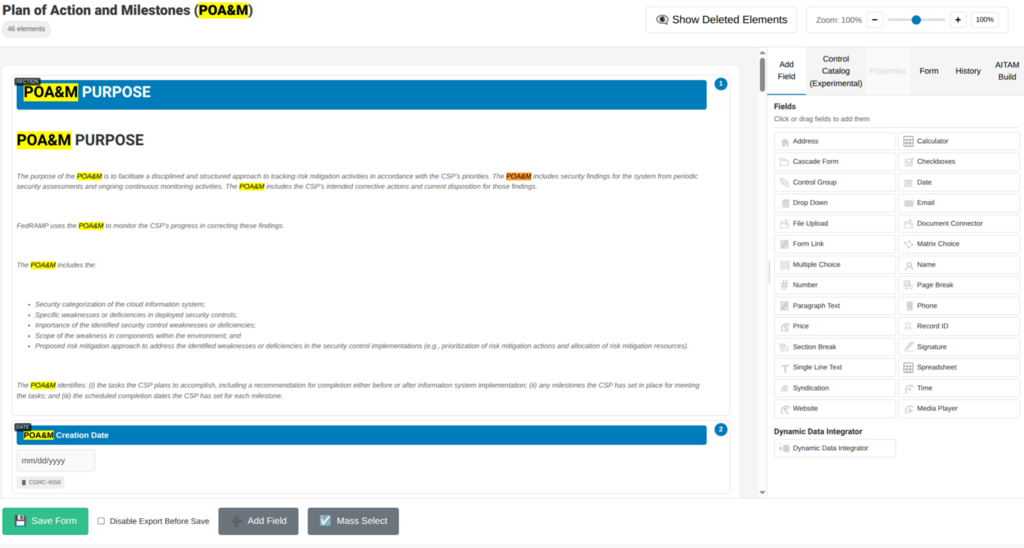Click the 46 elements badge
The image size is (1024, 548).
26,29
